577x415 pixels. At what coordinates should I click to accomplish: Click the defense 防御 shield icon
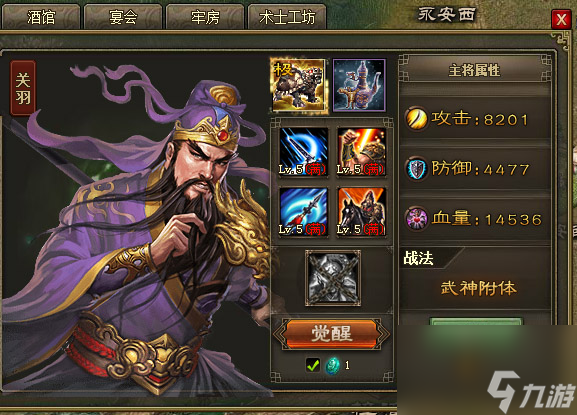(x=416, y=169)
